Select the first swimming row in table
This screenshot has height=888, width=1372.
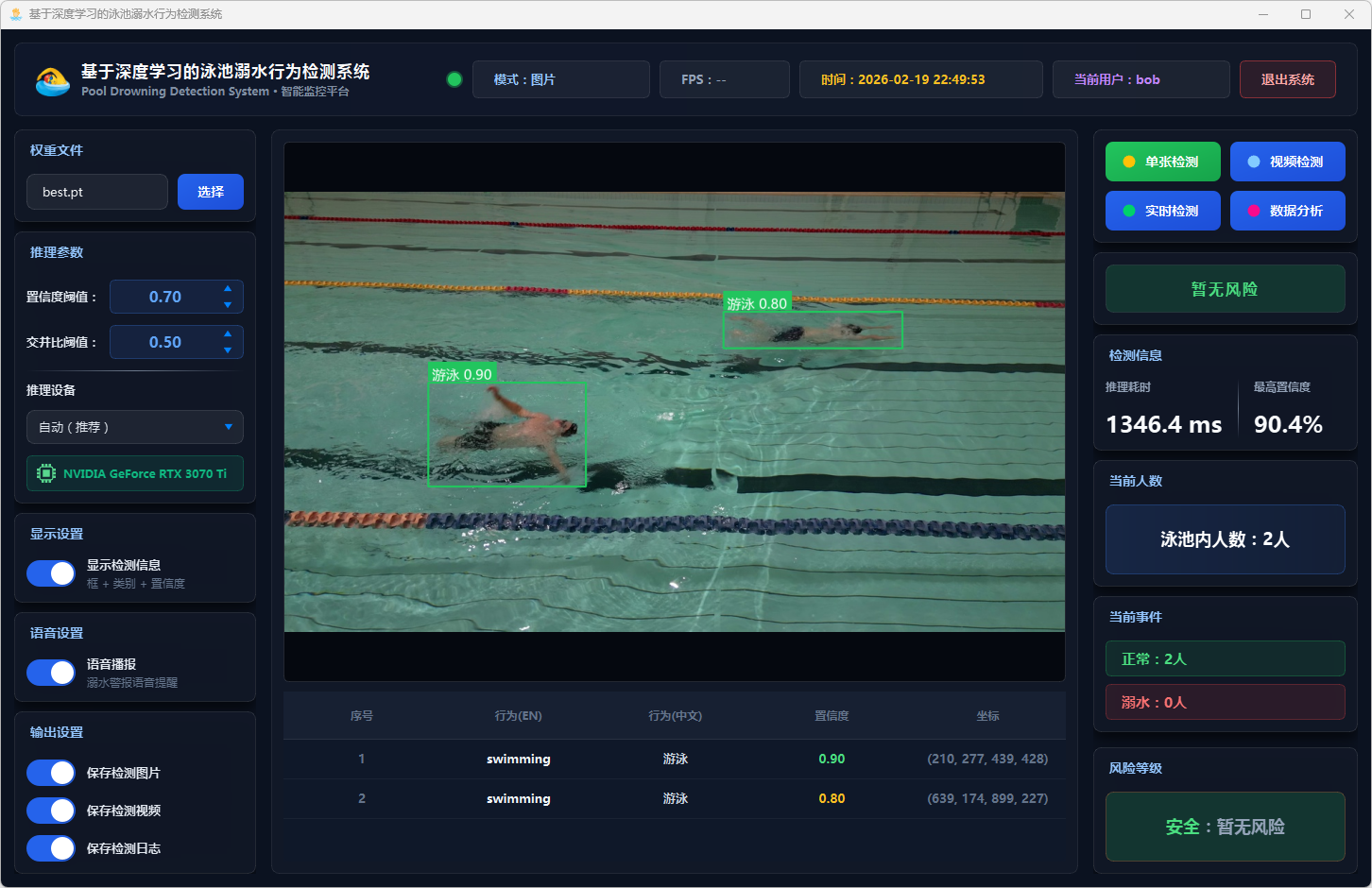click(x=674, y=759)
